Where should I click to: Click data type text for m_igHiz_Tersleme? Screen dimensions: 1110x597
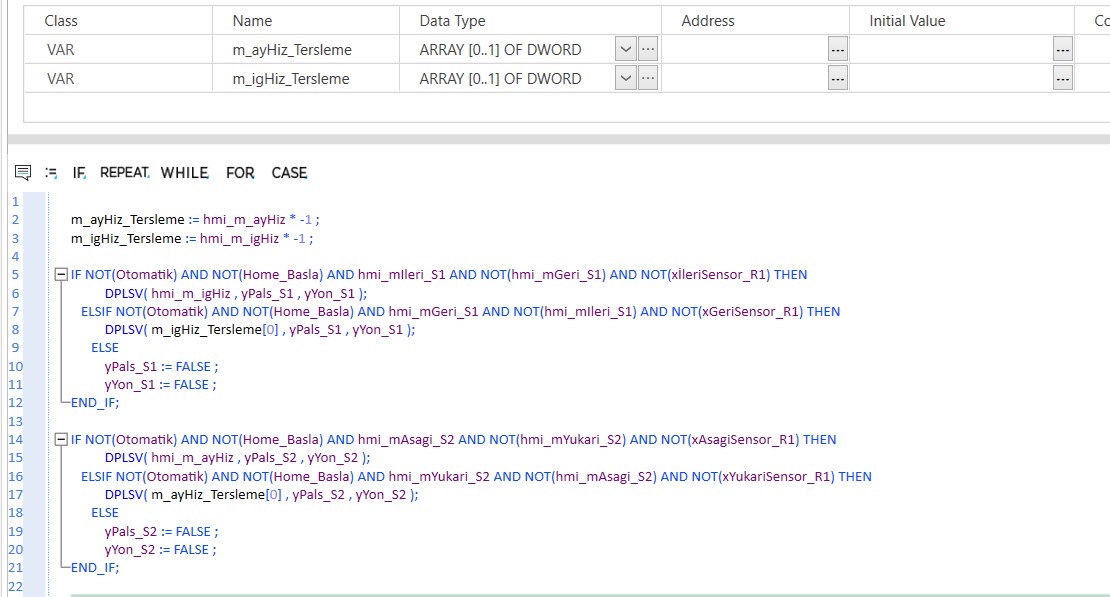pyautogui.click(x=500, y=78)
